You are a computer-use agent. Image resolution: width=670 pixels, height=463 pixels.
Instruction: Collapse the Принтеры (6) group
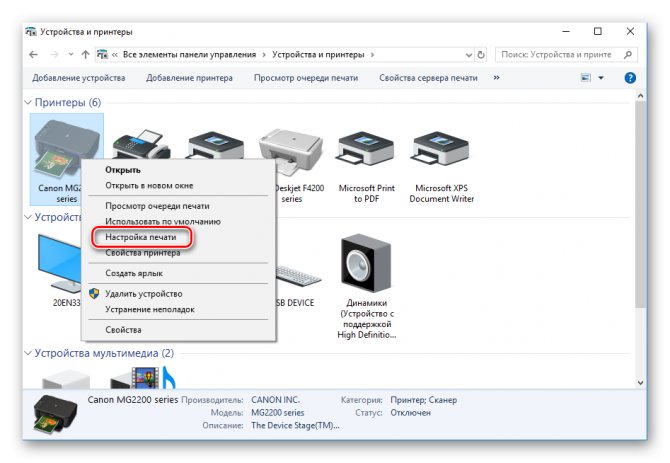coord(28,103)
